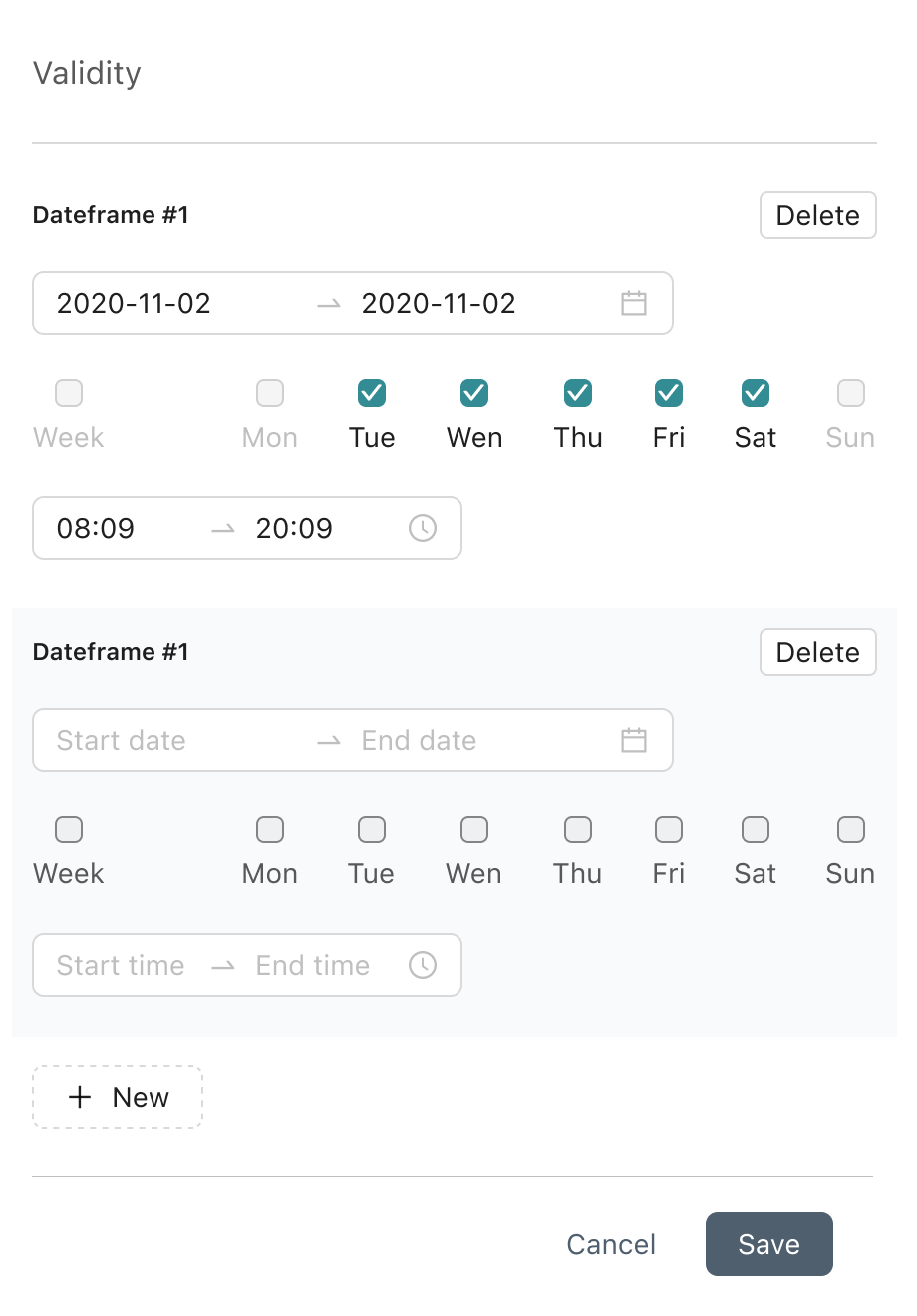Open the start date field showing 2020-11-02
This screenshot has width=917, height=1316.
pyautogui.click(x=134, y=303)
